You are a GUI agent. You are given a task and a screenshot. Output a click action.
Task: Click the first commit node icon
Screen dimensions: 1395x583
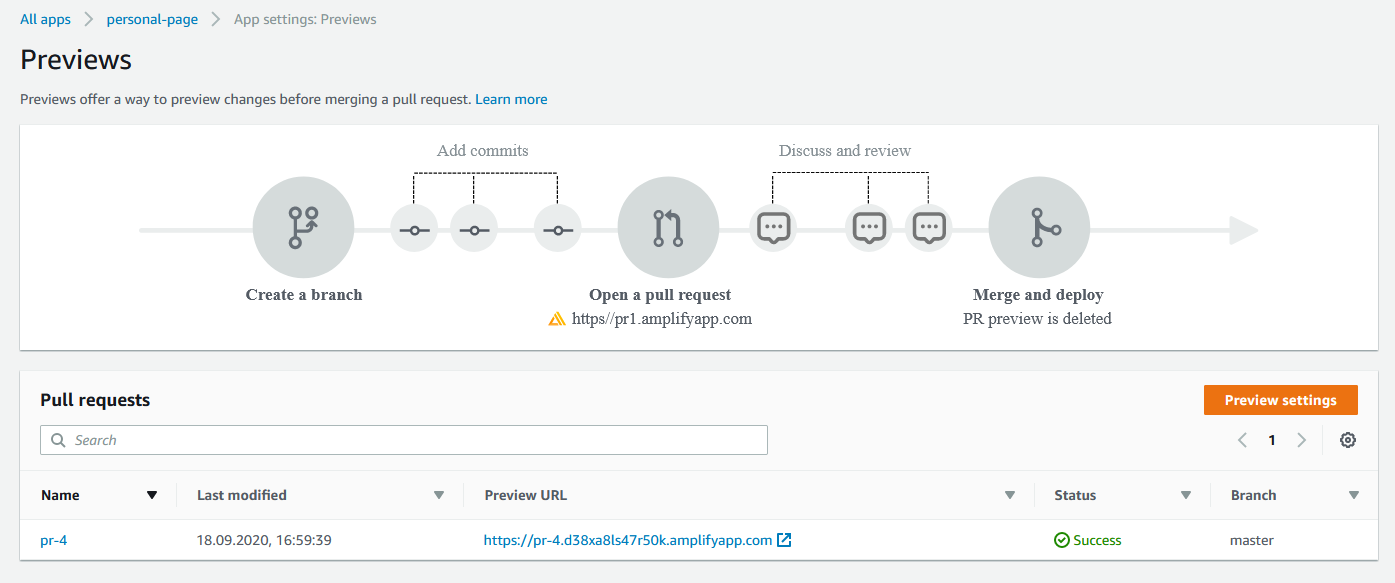414,230
